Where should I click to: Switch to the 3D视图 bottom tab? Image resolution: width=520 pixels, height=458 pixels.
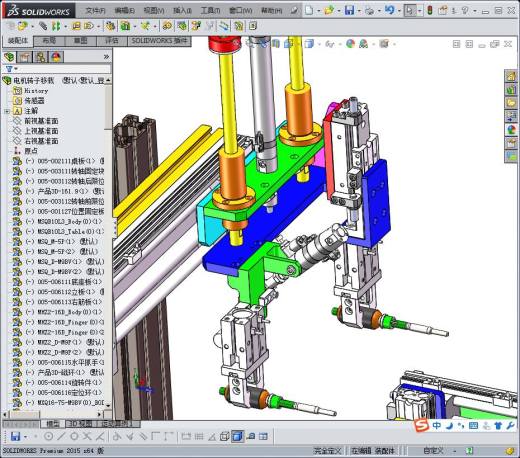coord(80,424)
